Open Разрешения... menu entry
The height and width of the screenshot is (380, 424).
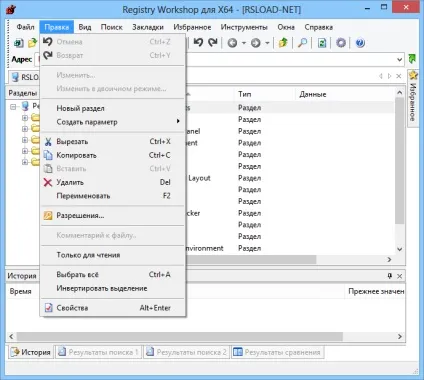(113, 216)
